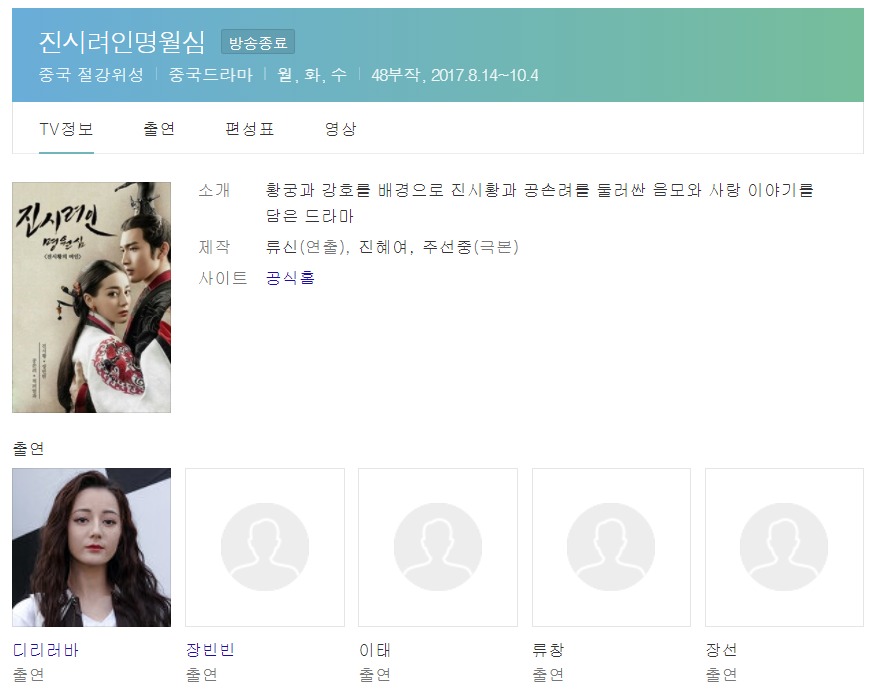The height and width of the screenshot is (698, 872).
Task: Select the TV정보 tab
Action: click(66, 129)
